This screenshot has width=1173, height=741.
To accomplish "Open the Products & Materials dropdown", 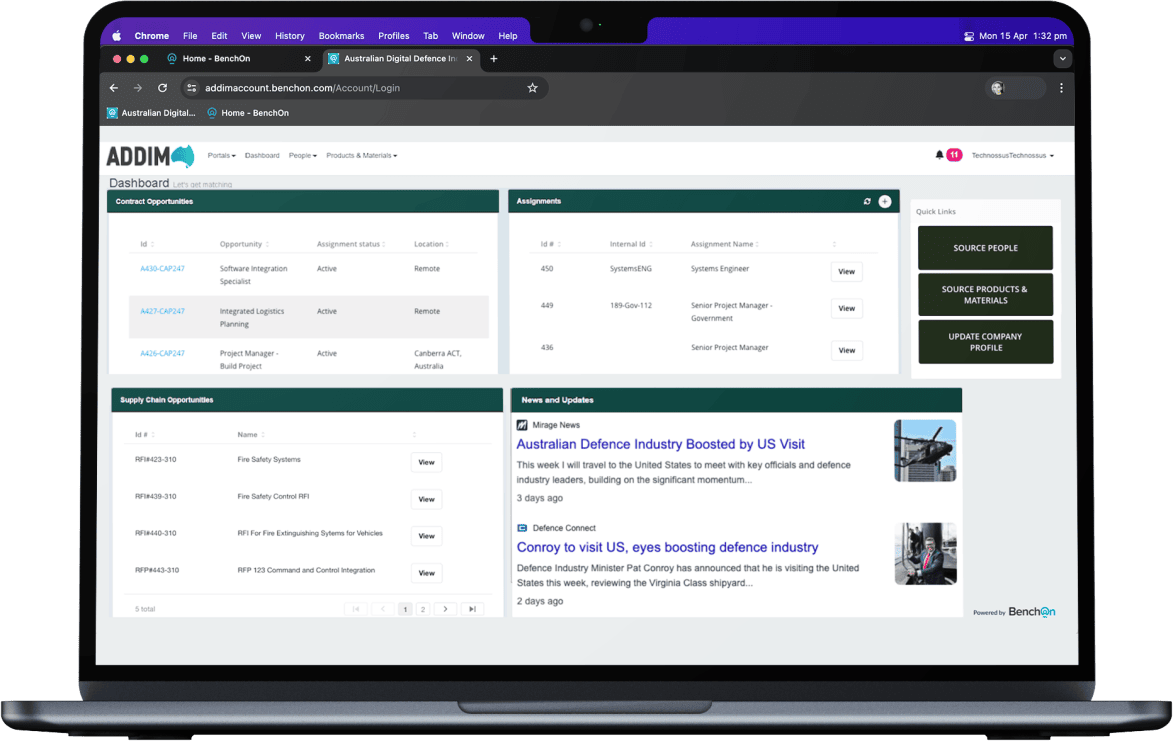I will (361, 155).
